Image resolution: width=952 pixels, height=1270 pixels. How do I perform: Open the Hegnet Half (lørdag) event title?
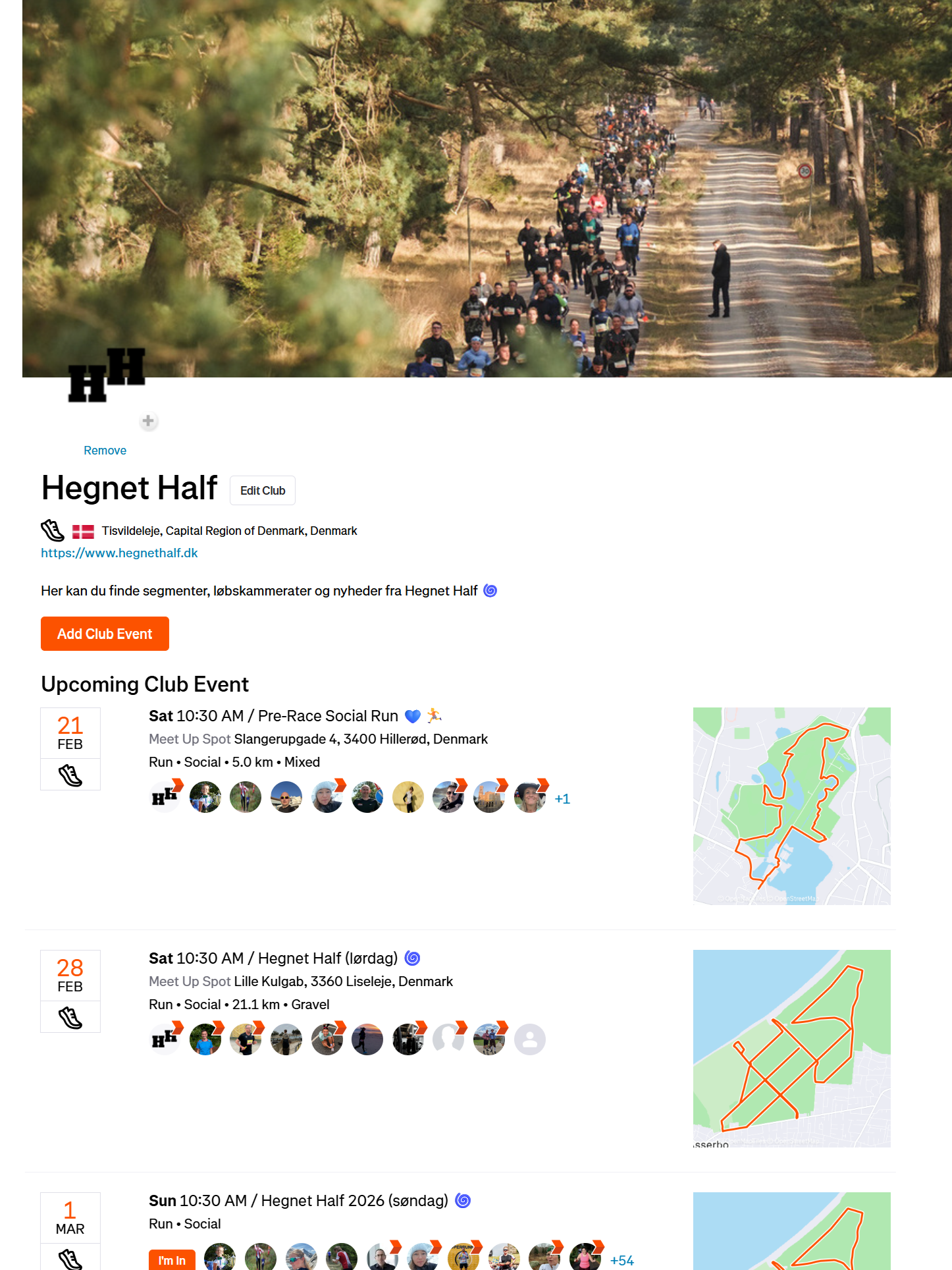coord(328,958)
